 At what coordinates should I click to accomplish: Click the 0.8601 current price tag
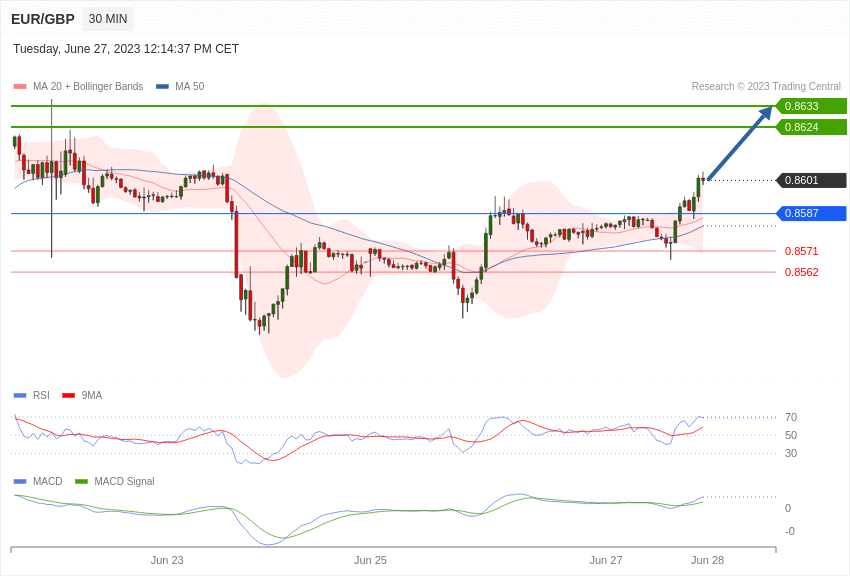(x=811, y=180)
